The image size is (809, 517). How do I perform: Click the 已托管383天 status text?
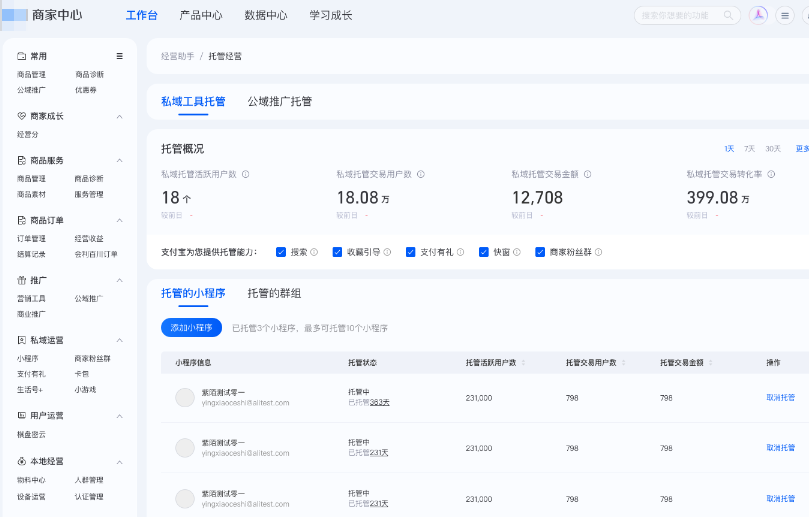pyautogui.click(x=369, y=402)
